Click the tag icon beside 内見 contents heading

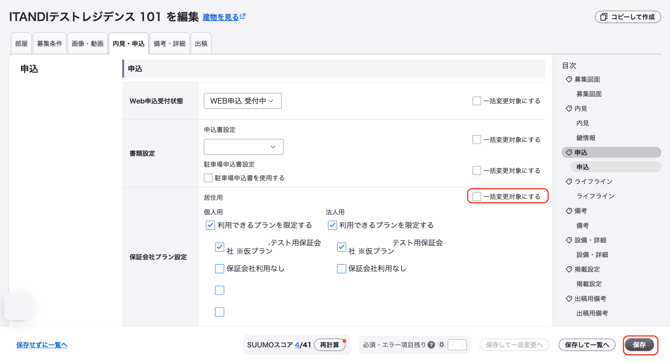coord(569,108)
